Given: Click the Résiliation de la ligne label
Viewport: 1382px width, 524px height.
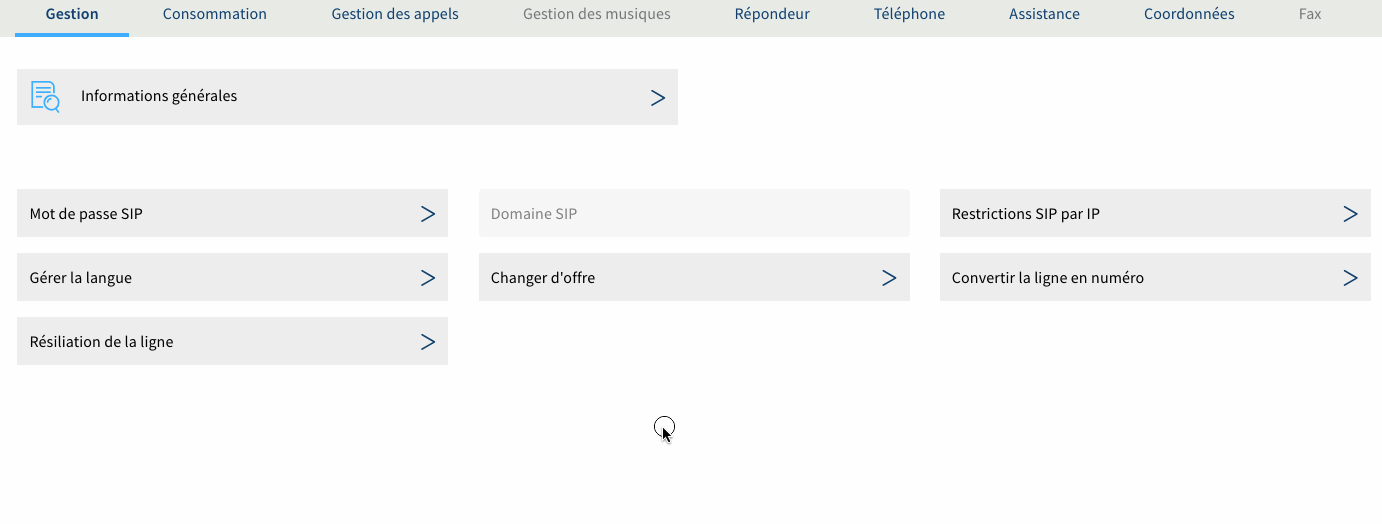Looking at the screenshot, I should coord(102,342).
